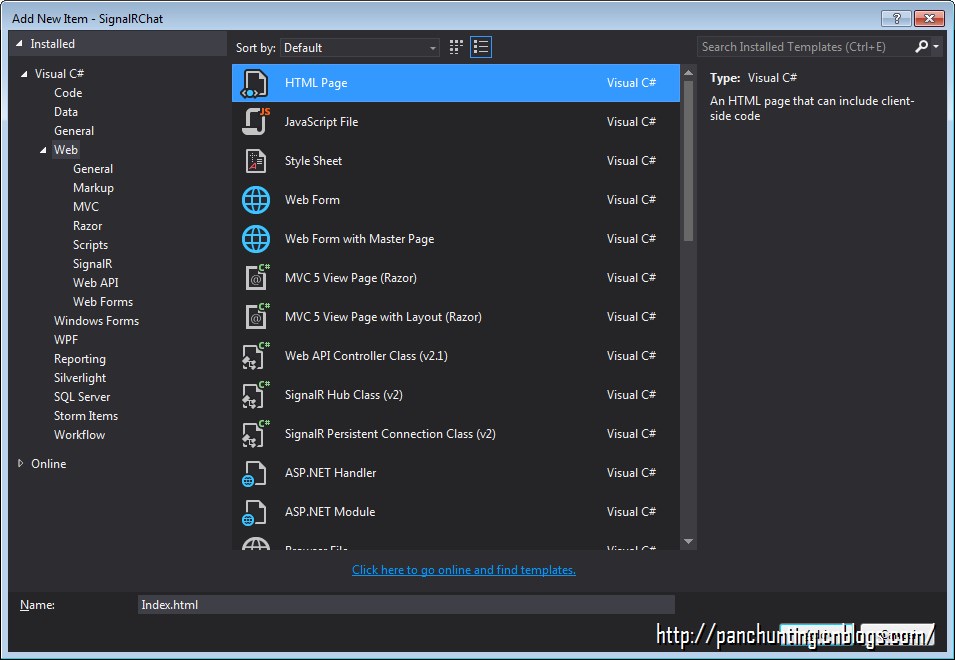This screenshot has height=660, width=955.
Task: Select MVC 5 View Page with Layout icon
Action: click(256, 317)
